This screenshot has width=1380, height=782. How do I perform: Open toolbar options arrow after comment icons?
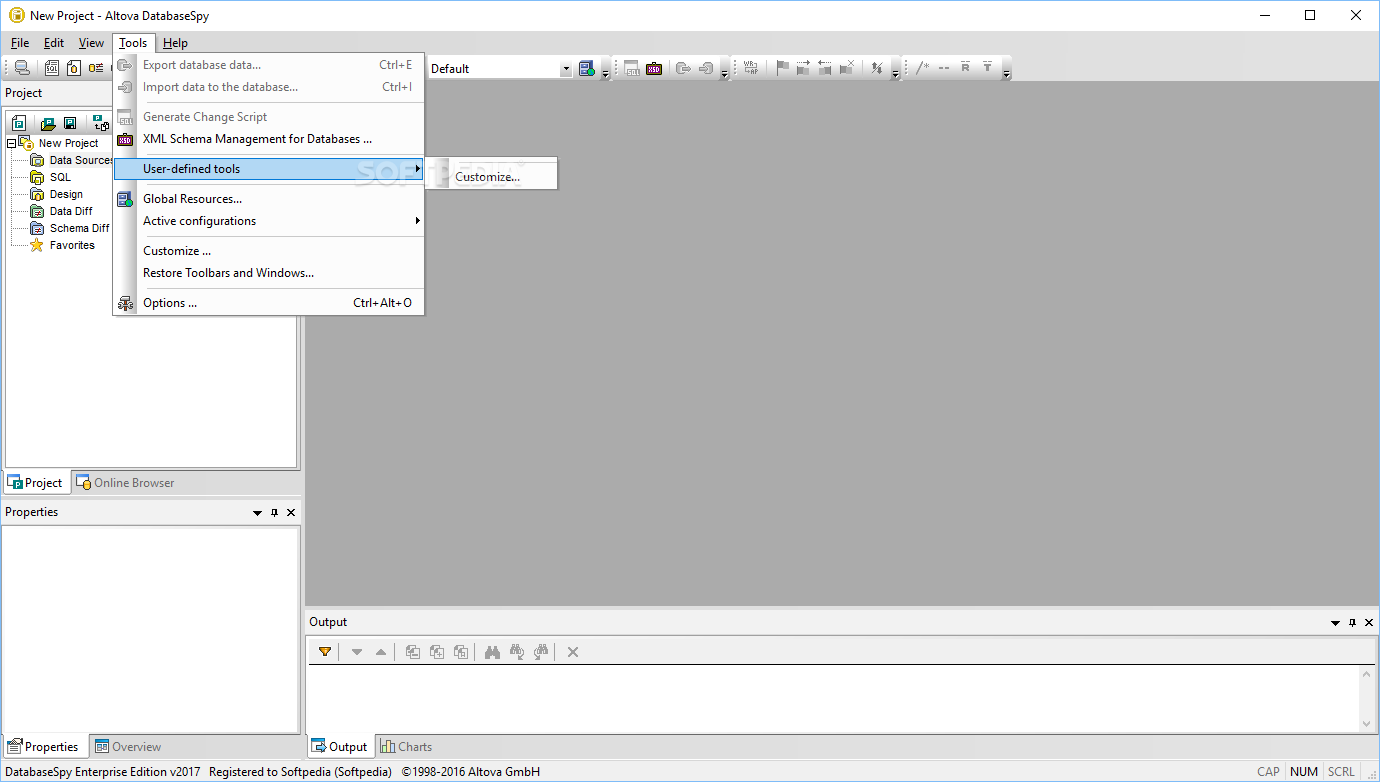tap(1006, 71)
